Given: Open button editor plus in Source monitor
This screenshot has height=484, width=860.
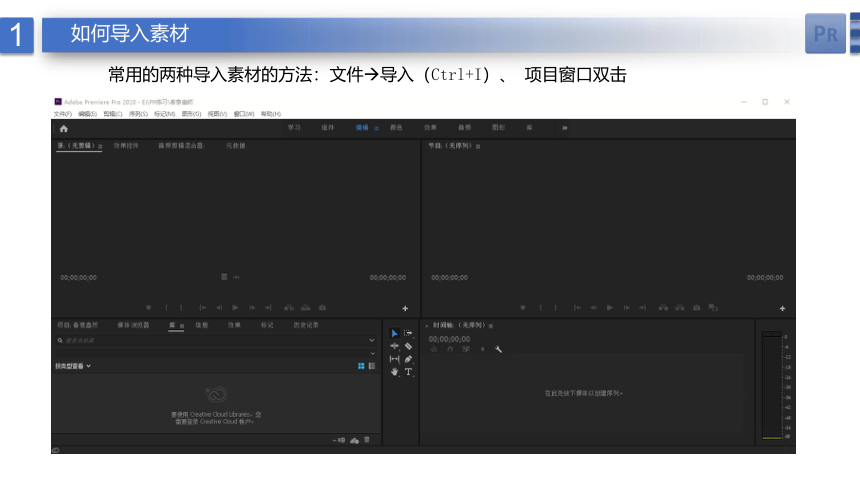Looking at the screenshot, I should tap(405, 309).
